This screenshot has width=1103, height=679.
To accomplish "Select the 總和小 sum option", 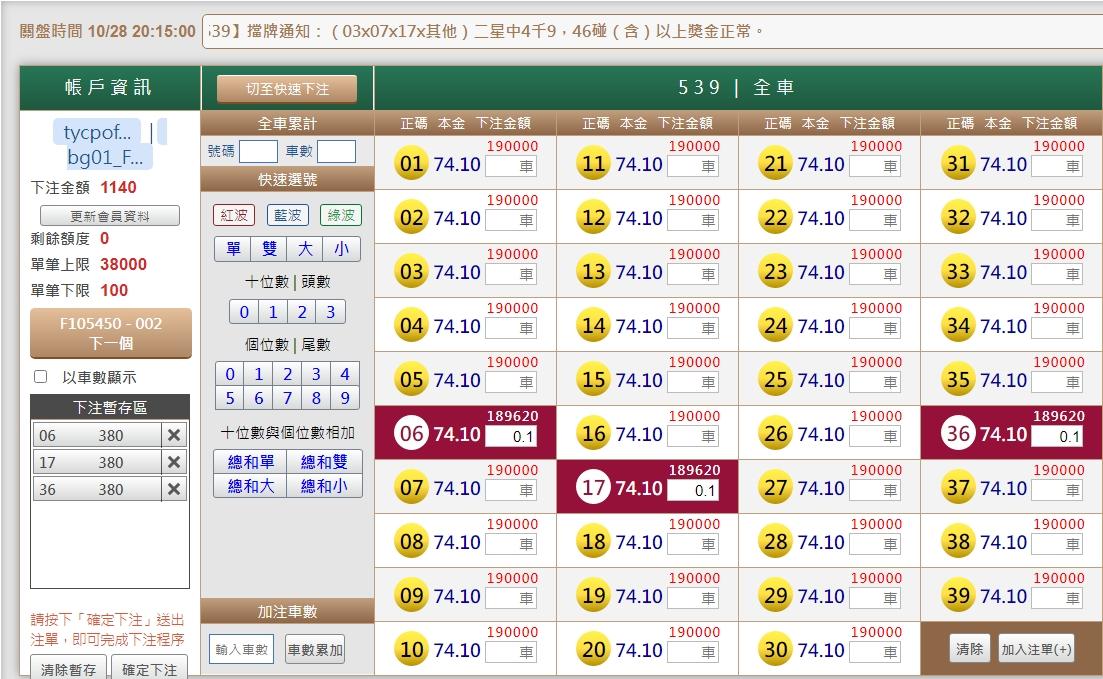I will coord(324,486).
